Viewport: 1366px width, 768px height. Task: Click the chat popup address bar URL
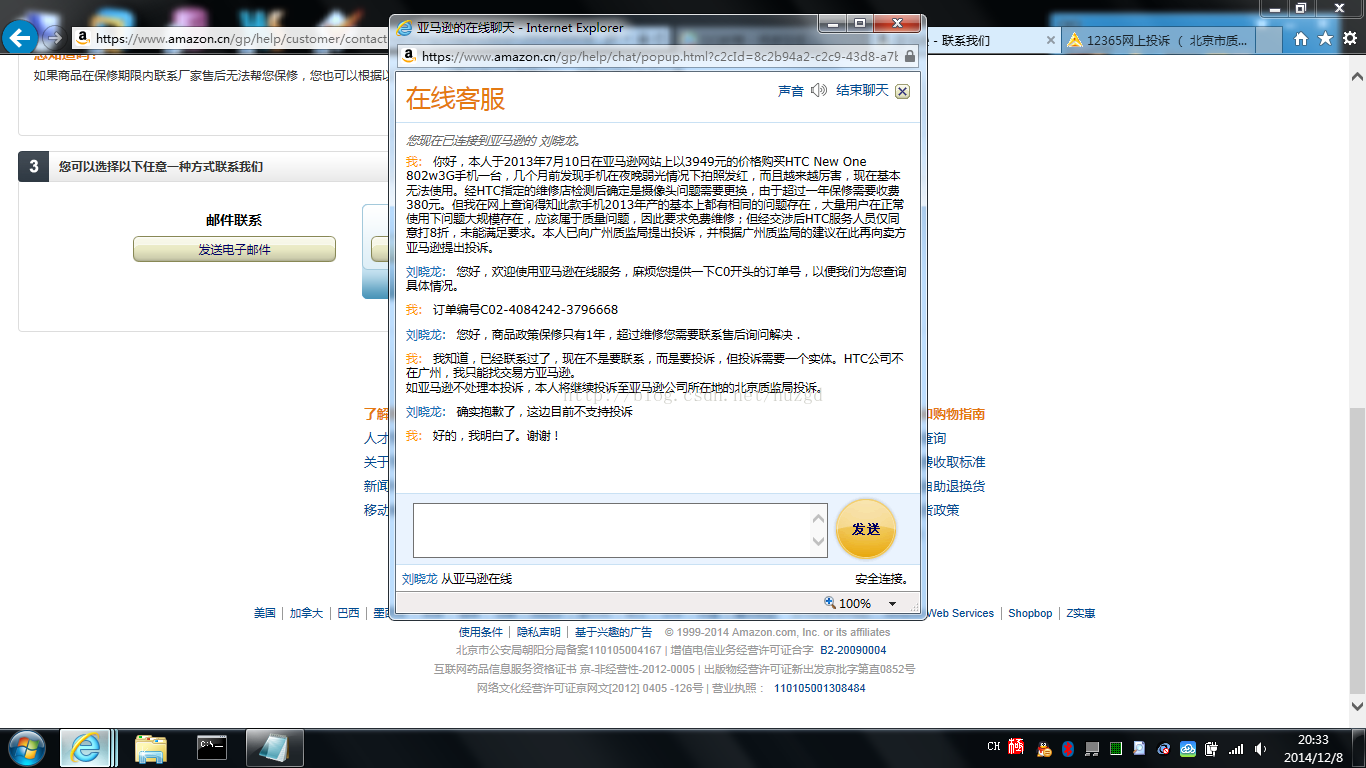(660, 57)
